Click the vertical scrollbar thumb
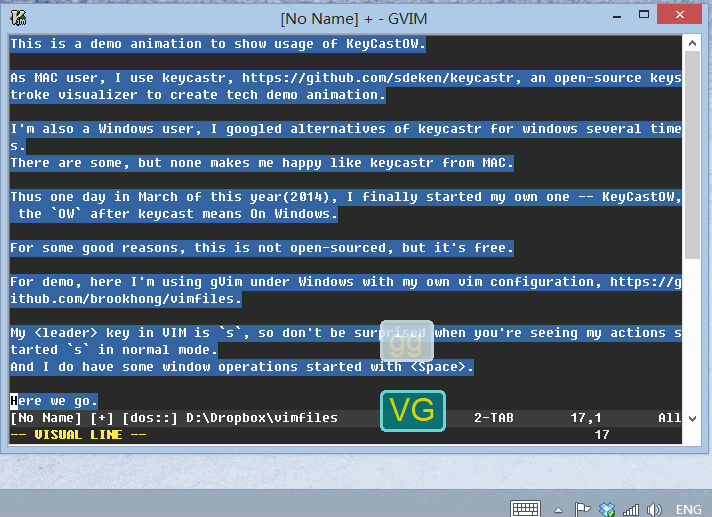The width and height of the screenshot is (712, 517). [692, 154]
